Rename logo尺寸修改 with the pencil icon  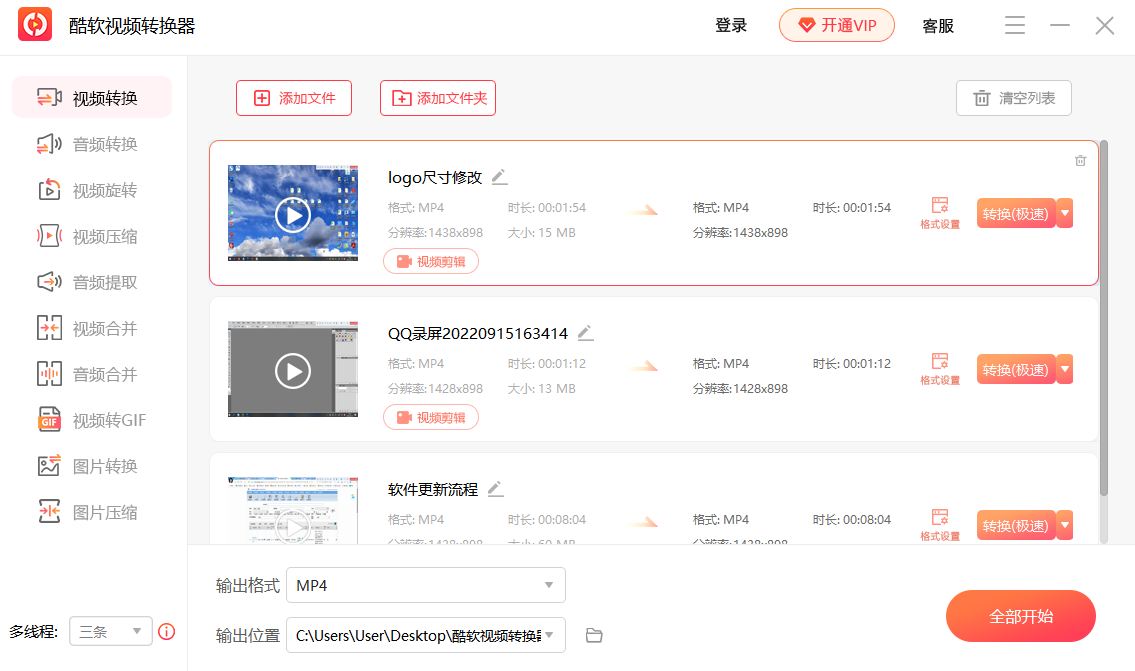coord(499,177)
